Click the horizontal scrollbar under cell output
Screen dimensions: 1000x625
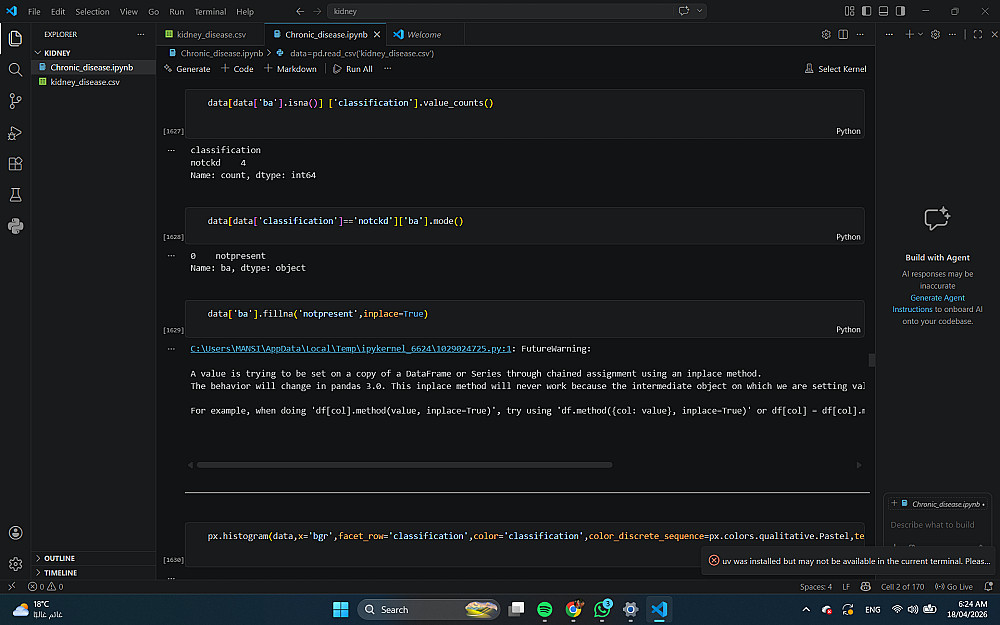400,465
